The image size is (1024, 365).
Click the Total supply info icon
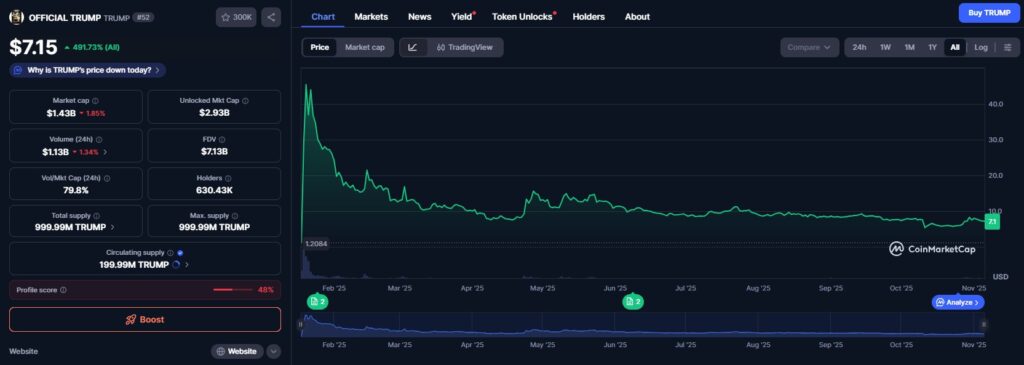click(x=97, y=215)
